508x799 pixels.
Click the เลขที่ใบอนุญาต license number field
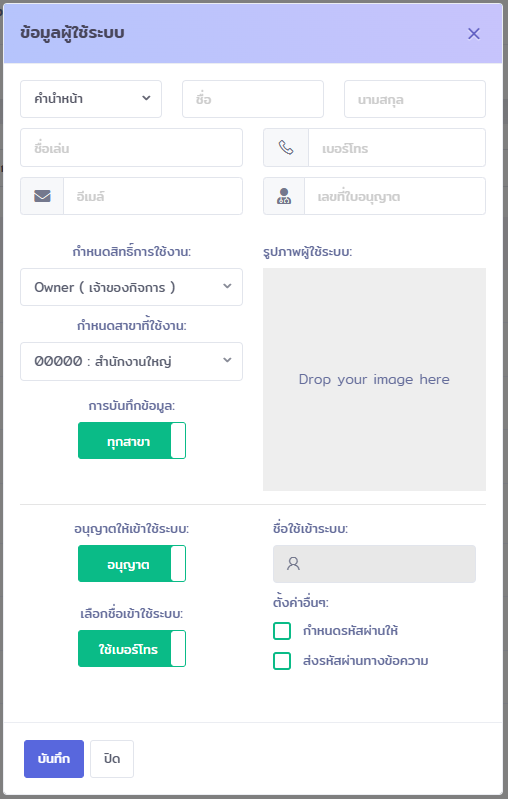pyautogui.click(x=395, y=196)
